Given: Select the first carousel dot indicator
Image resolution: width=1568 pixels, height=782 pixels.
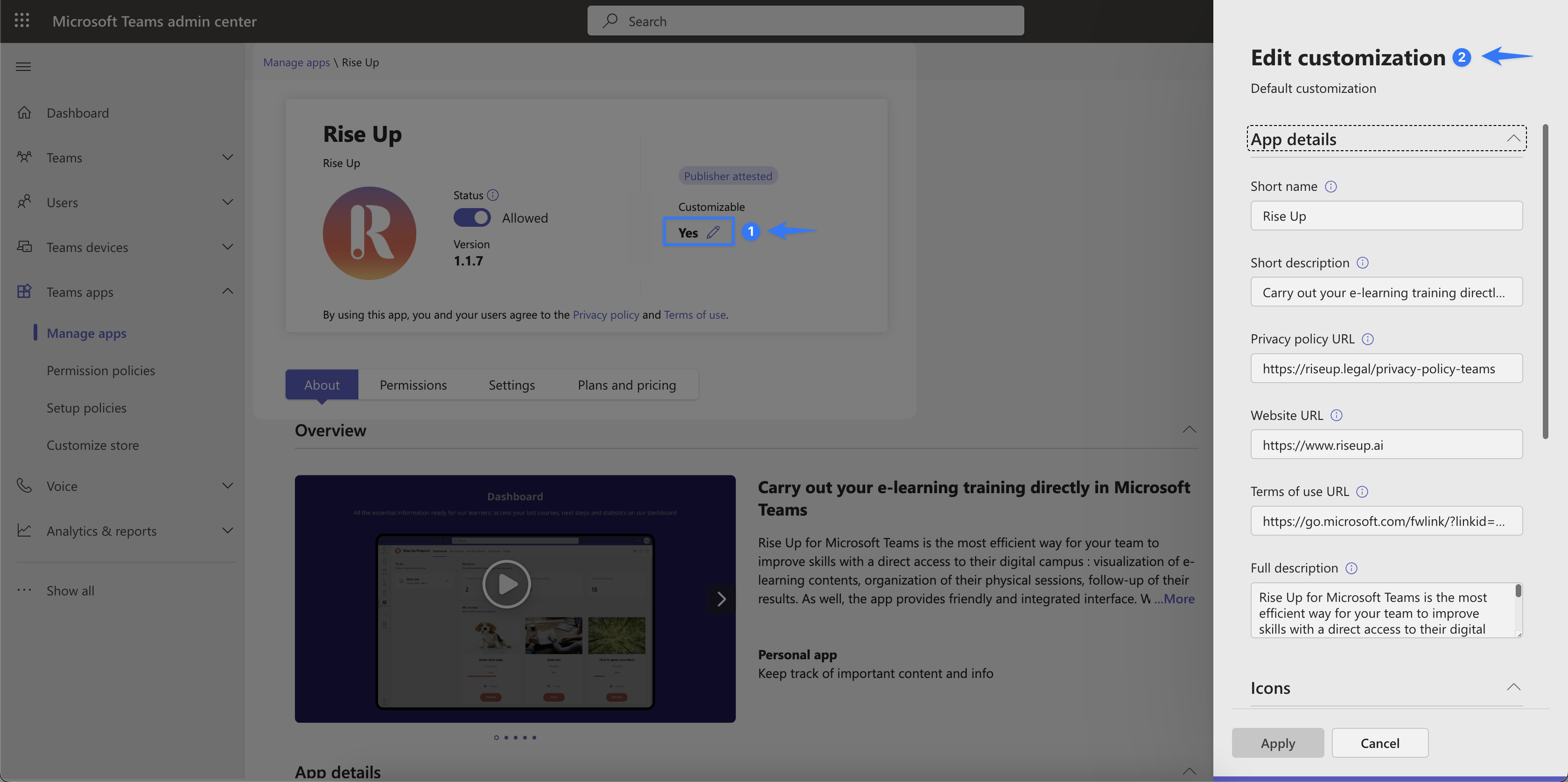Looking at the screenshot, I should [496, 738].
